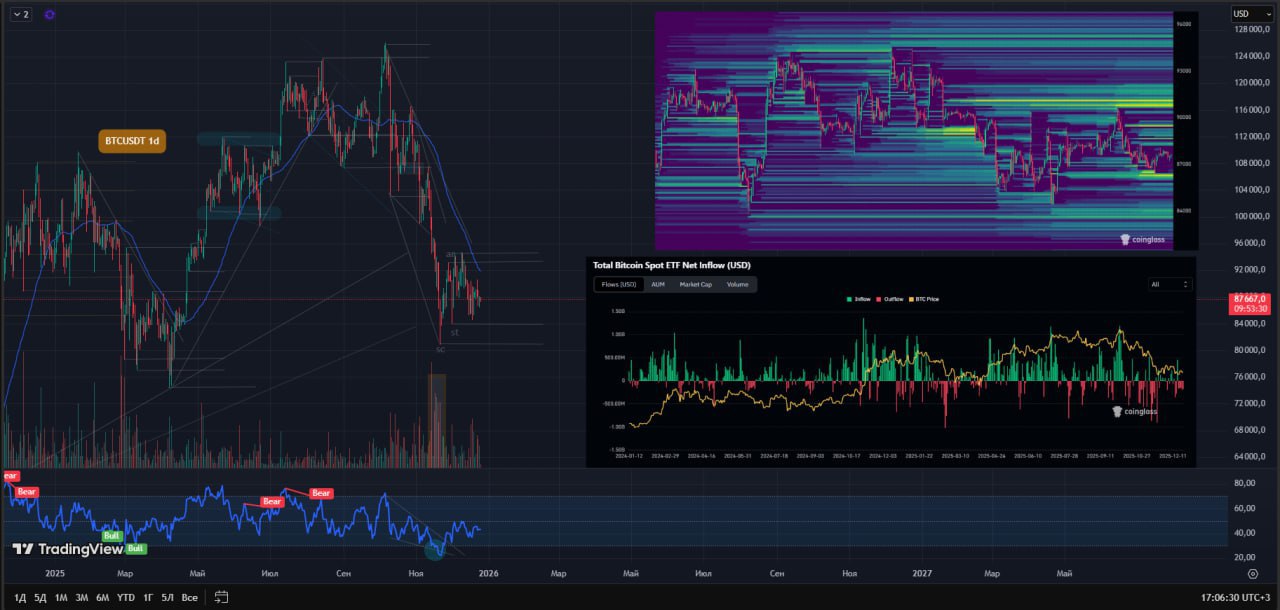1280x610 pixels.
Task: Select the orange BTCUSDT 1d text label
Action: (x=132, y=141)
